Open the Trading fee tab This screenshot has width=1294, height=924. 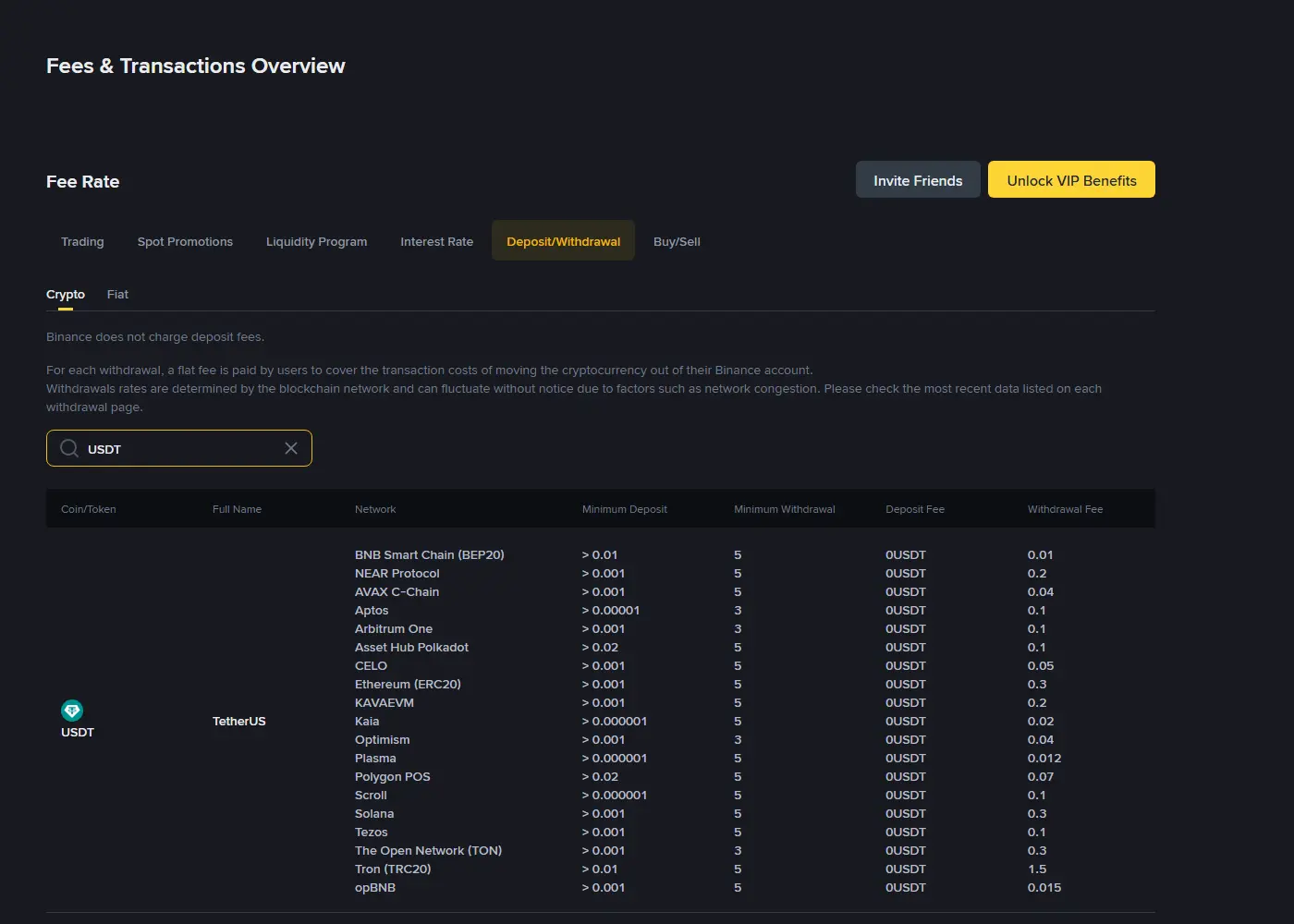82,241
